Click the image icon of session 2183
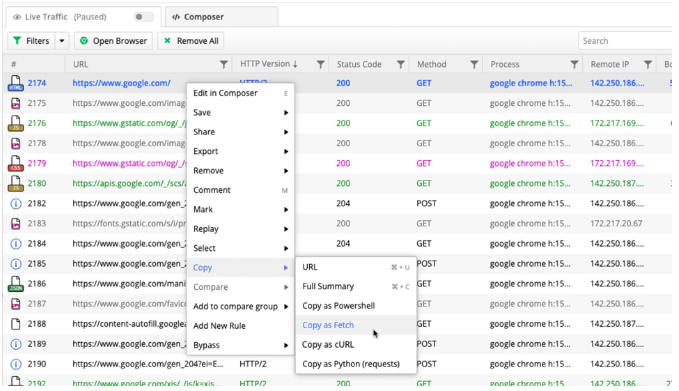This screenshot has height=391, width=679. pos(16,223)
